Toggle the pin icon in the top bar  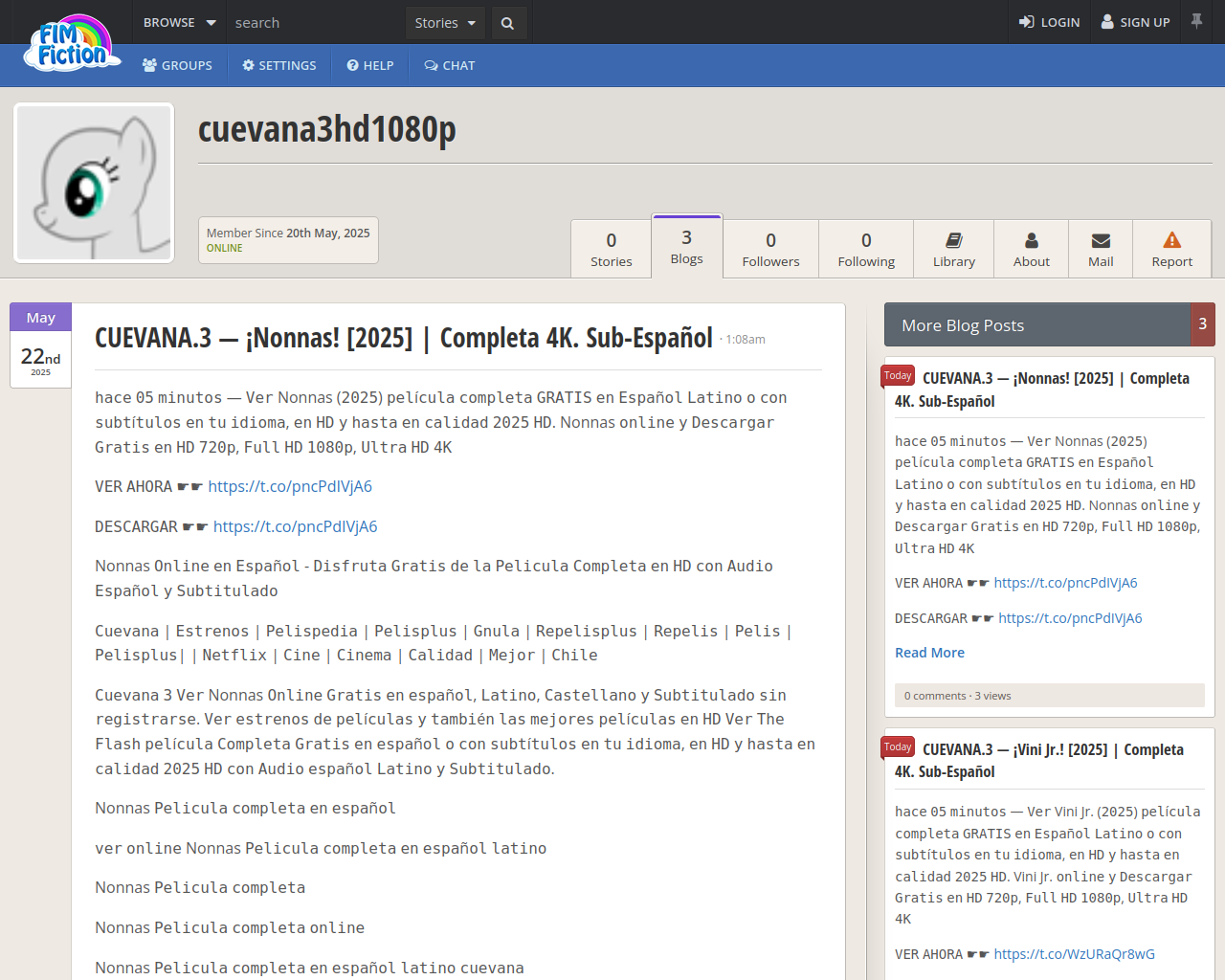[x=1196, y=21]
